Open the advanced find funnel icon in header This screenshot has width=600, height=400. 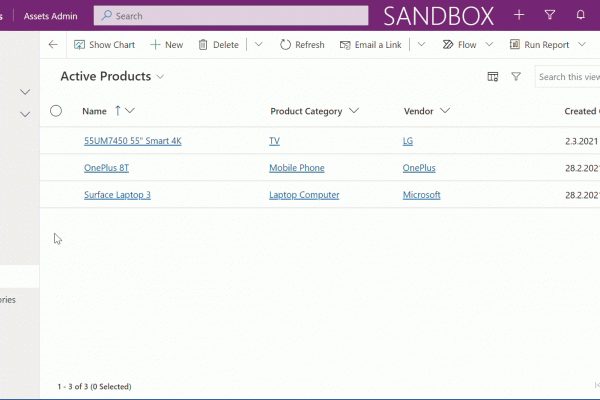click(x=550, y=15)
